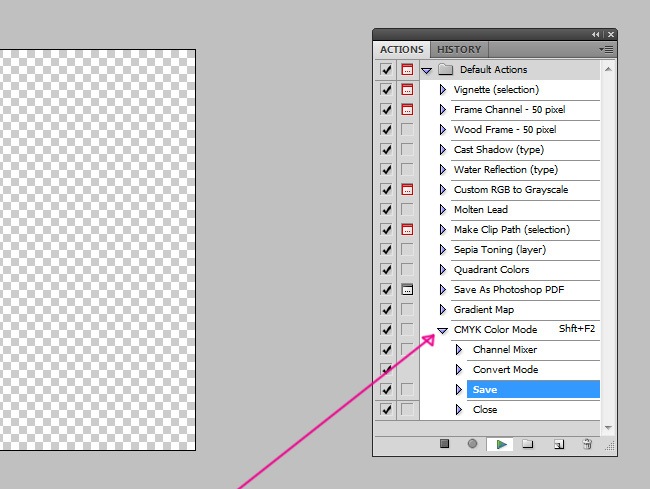Expand the Sepia Toning (layer) action
650x489 pixels.
[x=443, y=250]
